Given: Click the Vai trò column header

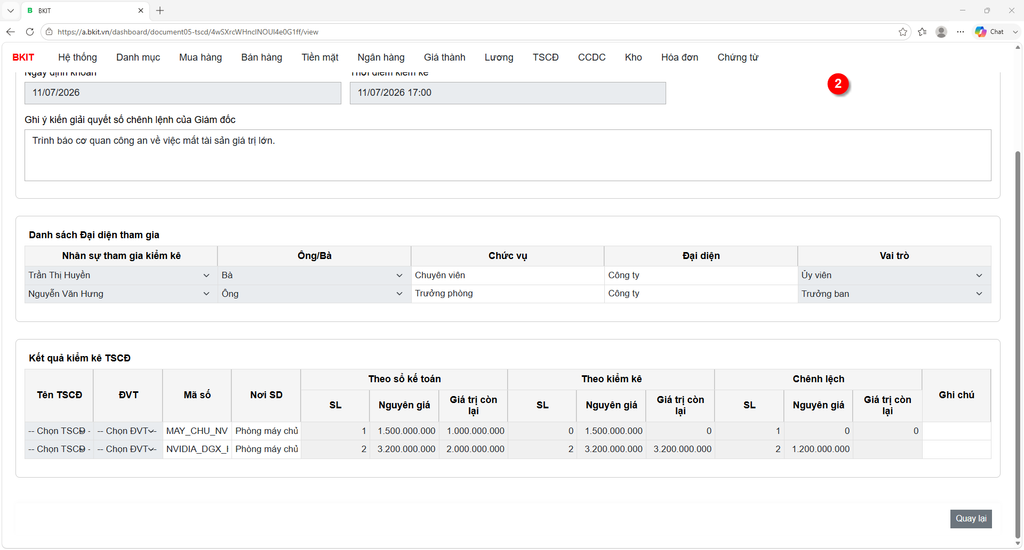Looking at the screenshot, I should (x=894, y=255).
